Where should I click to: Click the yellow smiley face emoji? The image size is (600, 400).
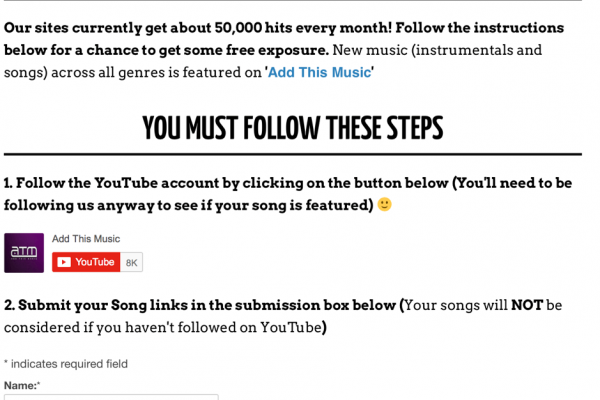tap(384, 204)
